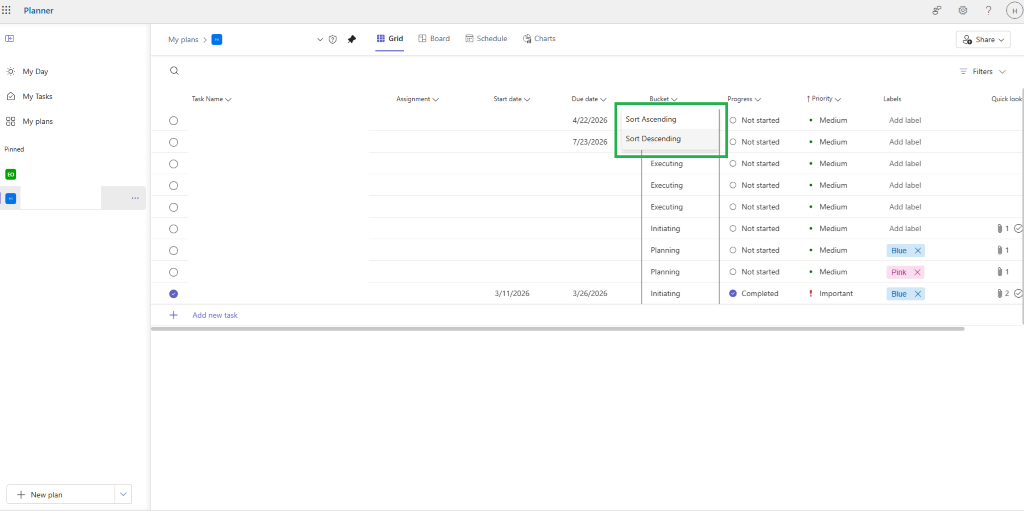
Task: Click the My Tasks house icon
Action: point(10,97)
